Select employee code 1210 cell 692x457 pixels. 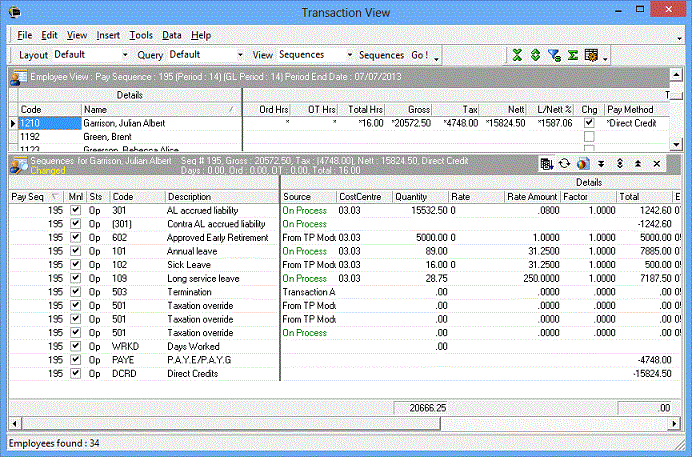tap(50, 123)
